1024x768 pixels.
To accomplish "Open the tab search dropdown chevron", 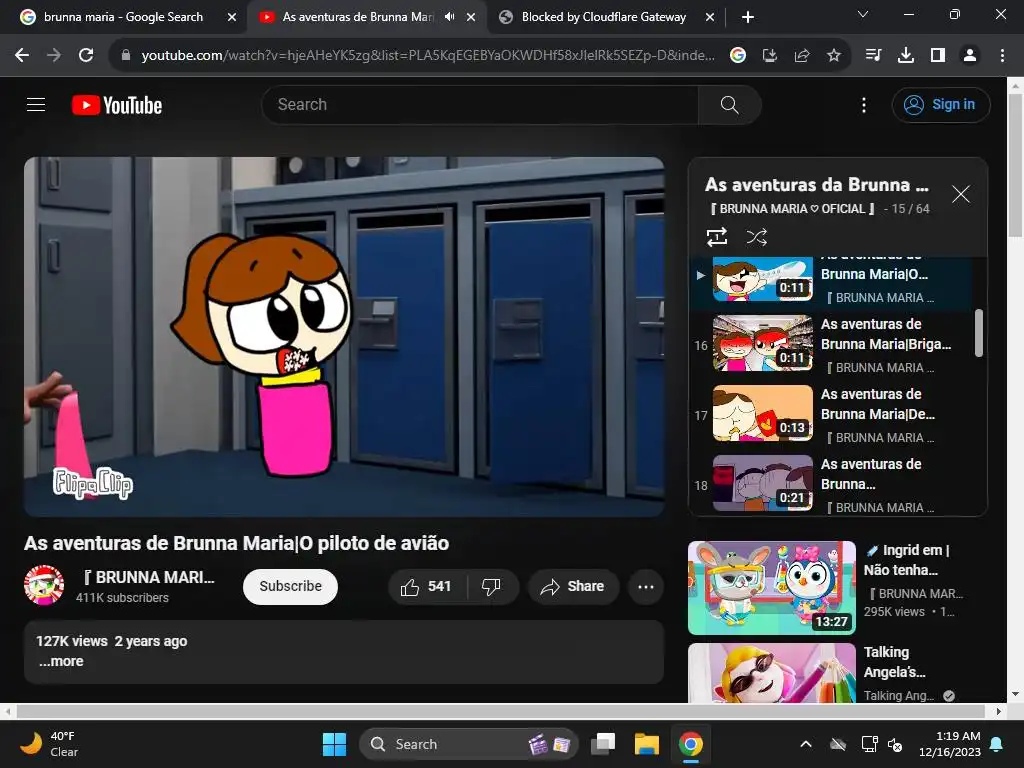I will click(x=863, y=14).
